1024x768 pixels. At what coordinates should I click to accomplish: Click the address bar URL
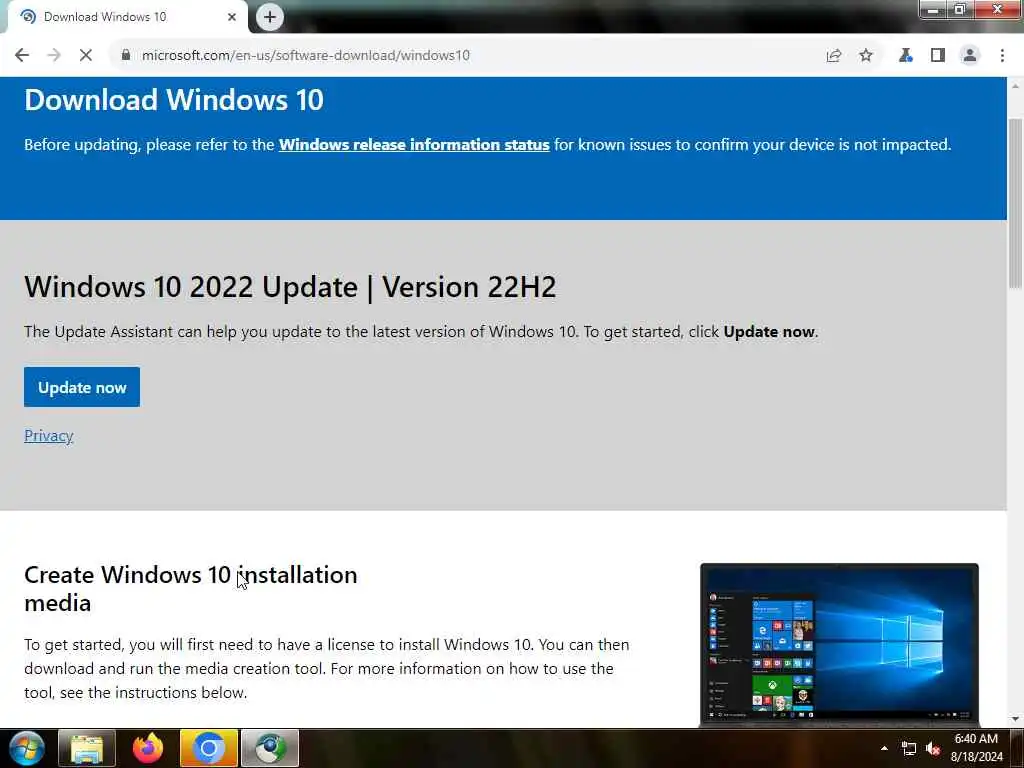(306, 56)
